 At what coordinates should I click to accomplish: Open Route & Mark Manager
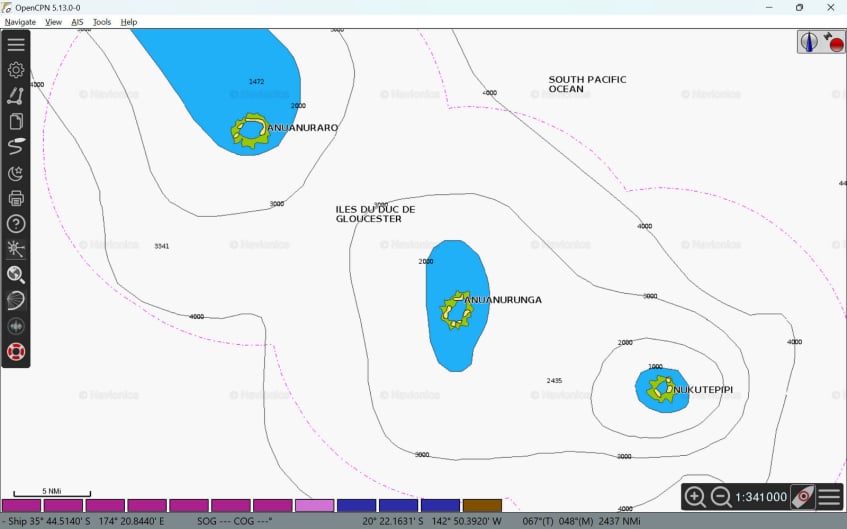[x=16, y=122]
